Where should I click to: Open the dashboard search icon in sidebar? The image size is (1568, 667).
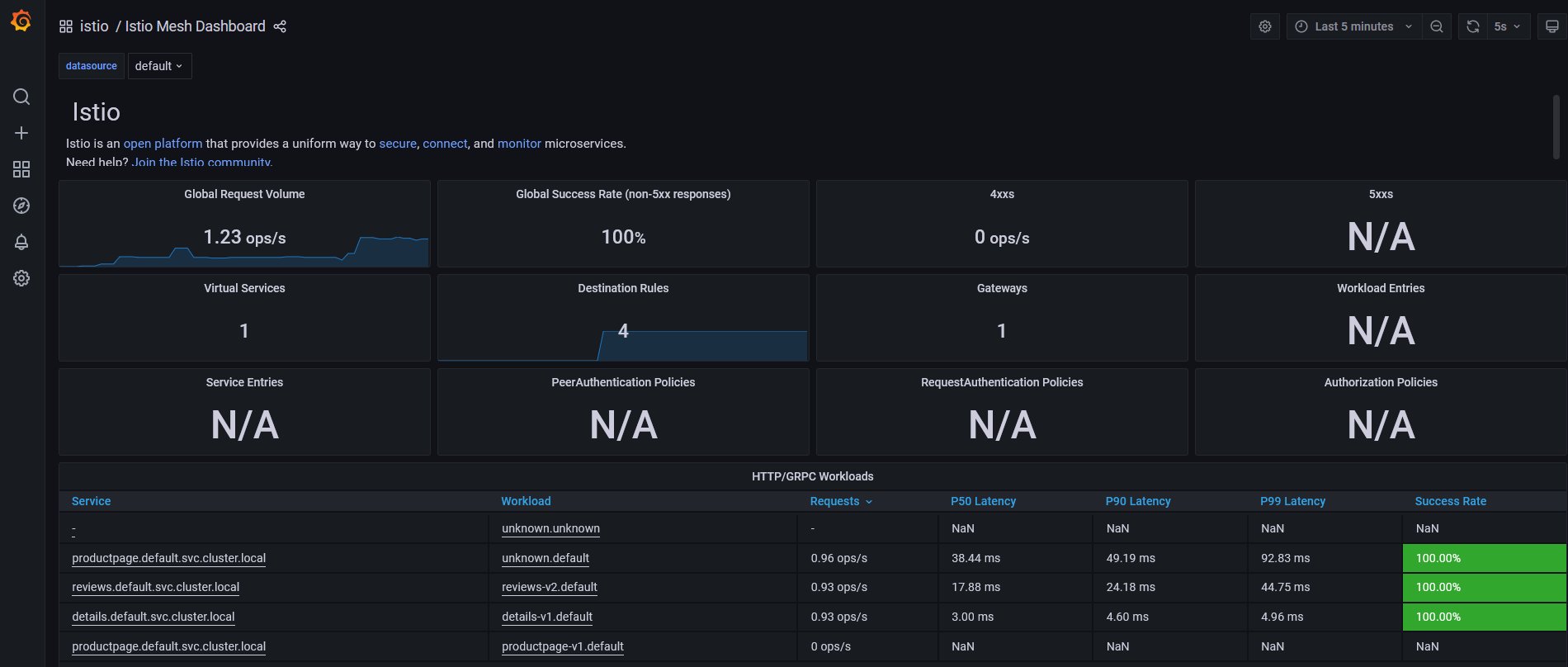(21, 97)
